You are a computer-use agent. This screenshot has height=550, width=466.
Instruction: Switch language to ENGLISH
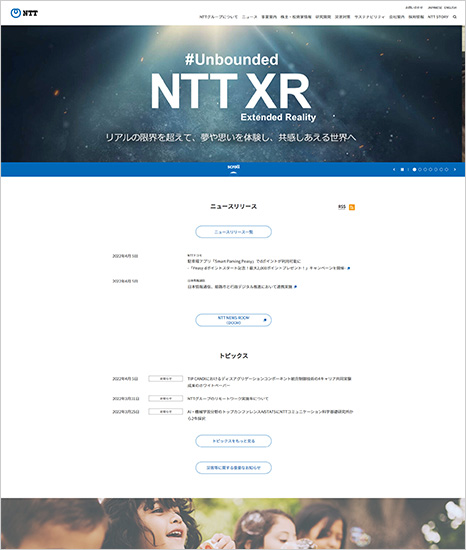[451, 7]
